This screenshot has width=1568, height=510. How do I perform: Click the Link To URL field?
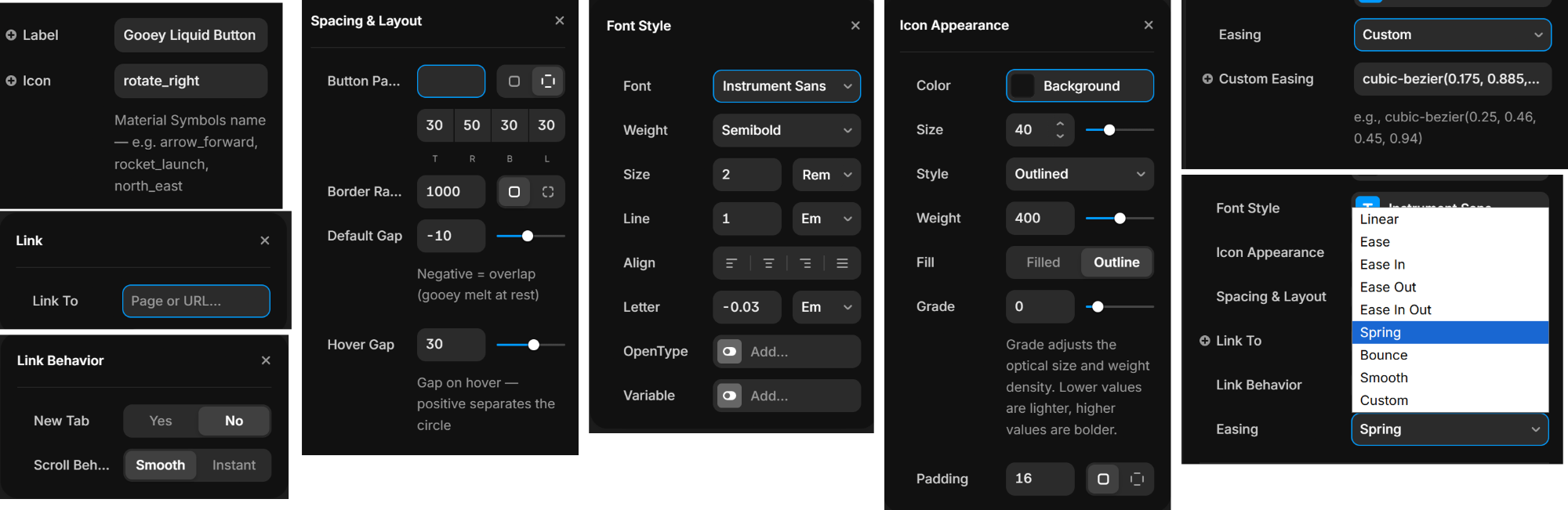(x=196, y=301)
